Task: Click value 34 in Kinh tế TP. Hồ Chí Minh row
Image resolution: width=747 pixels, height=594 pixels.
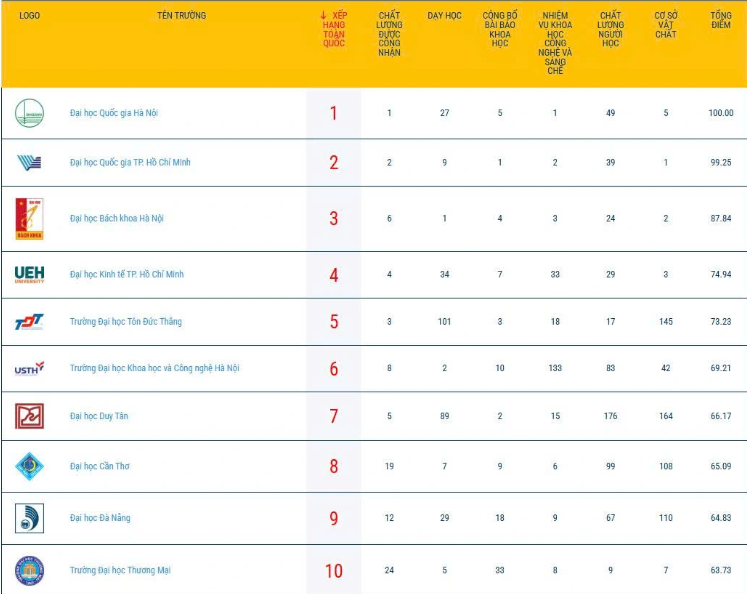Action: pos(444,274)
